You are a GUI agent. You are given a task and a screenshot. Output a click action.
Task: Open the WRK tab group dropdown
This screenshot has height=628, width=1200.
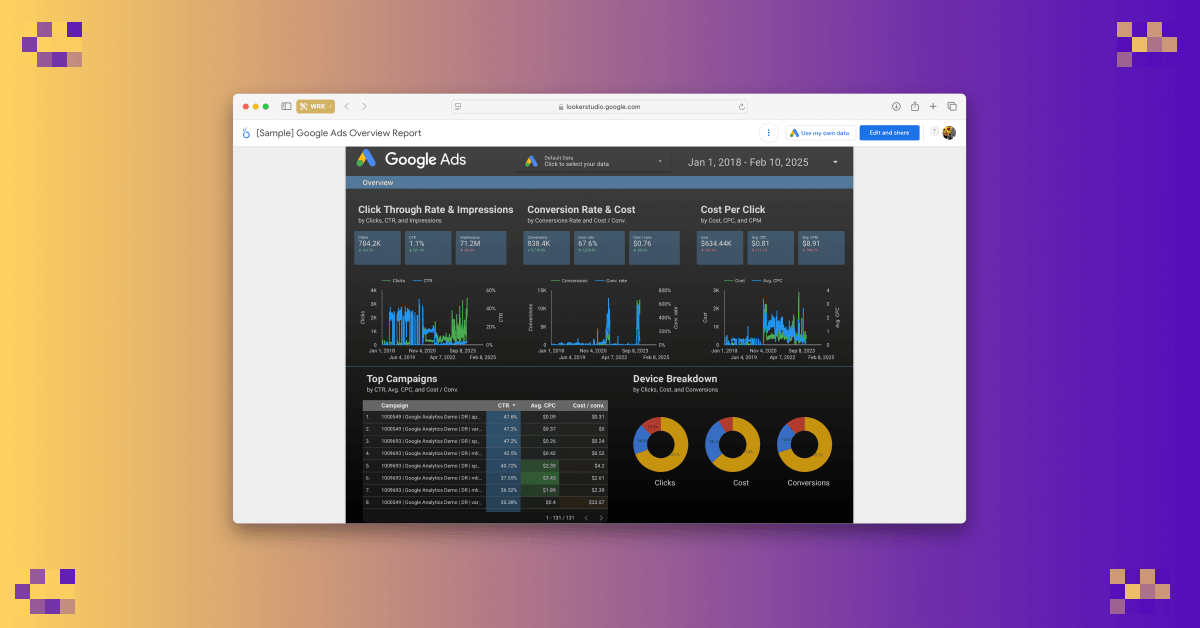[315, 106]
